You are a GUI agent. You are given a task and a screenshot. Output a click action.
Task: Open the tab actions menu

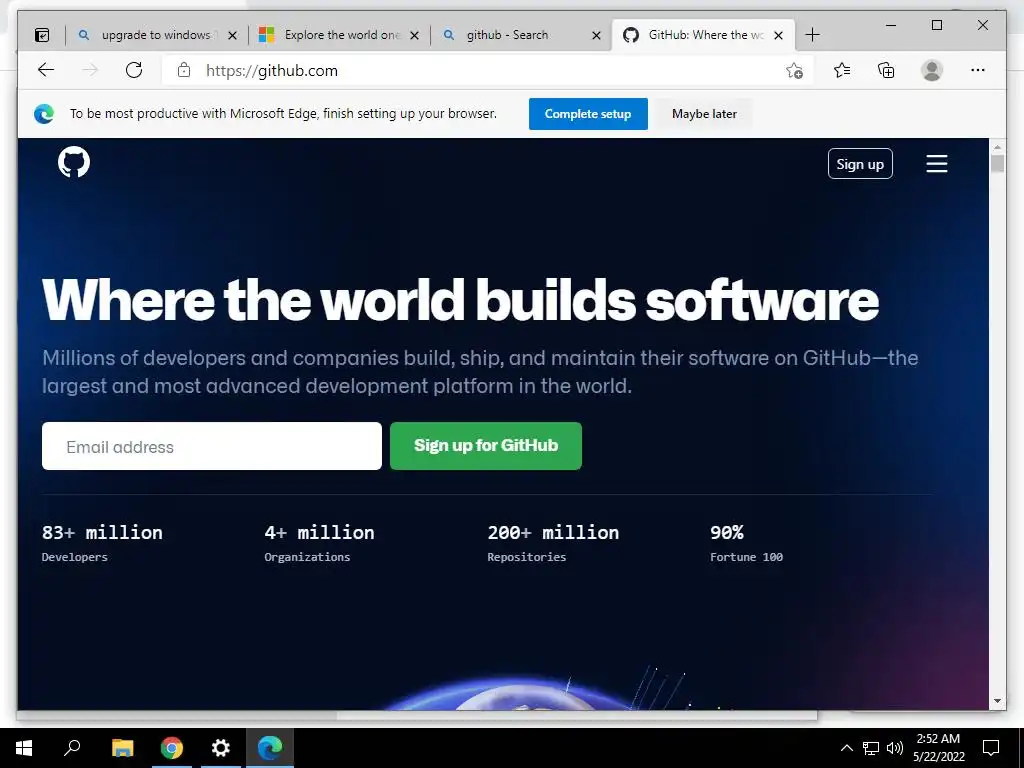pos(42,35)
